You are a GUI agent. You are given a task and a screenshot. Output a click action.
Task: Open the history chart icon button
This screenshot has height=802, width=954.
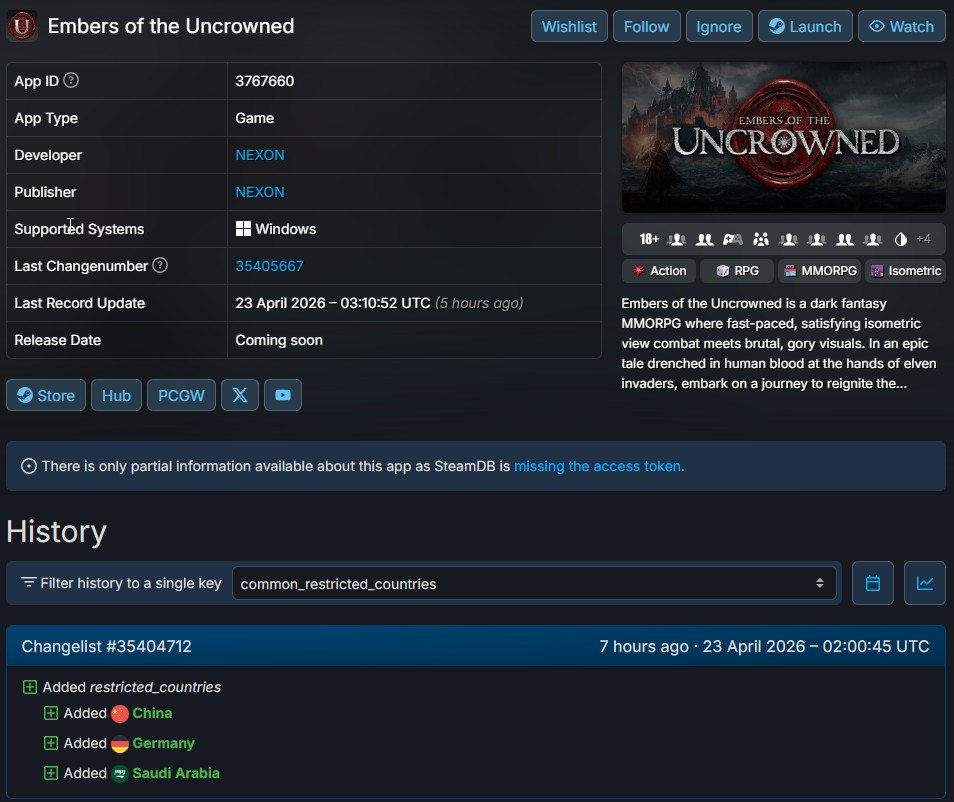coord(924,583)
